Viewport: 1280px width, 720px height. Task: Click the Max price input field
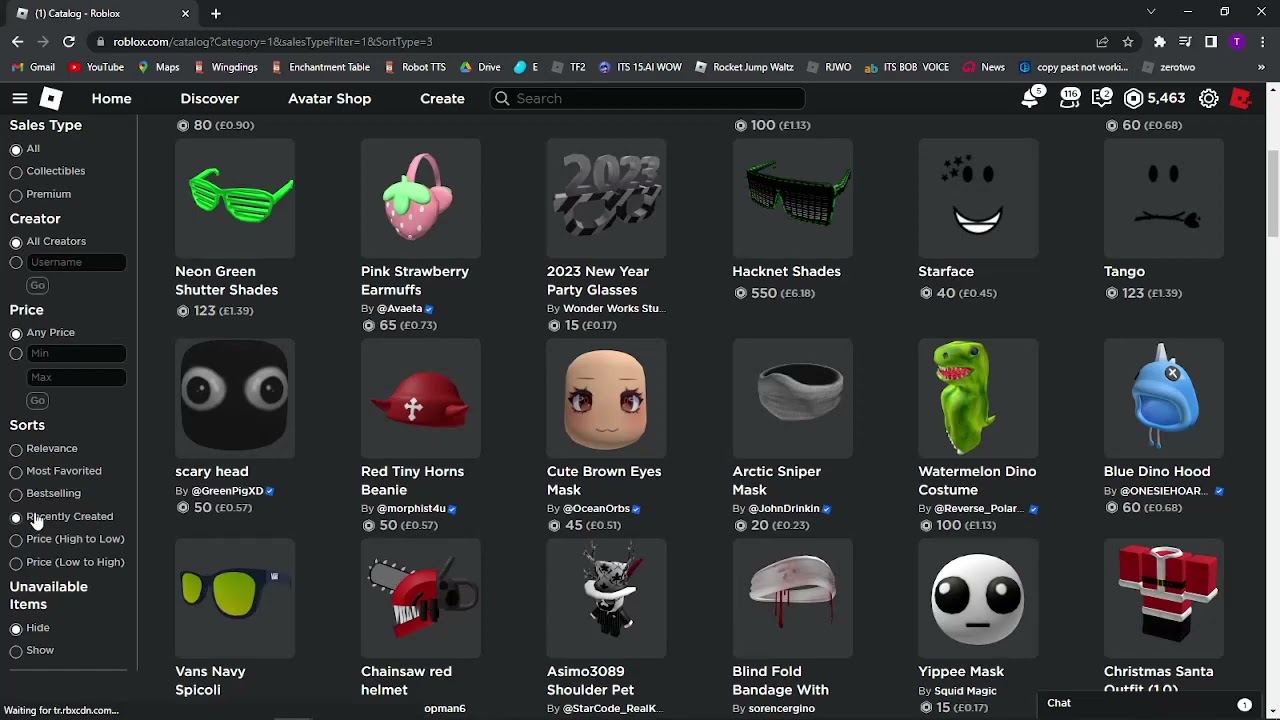77,377
